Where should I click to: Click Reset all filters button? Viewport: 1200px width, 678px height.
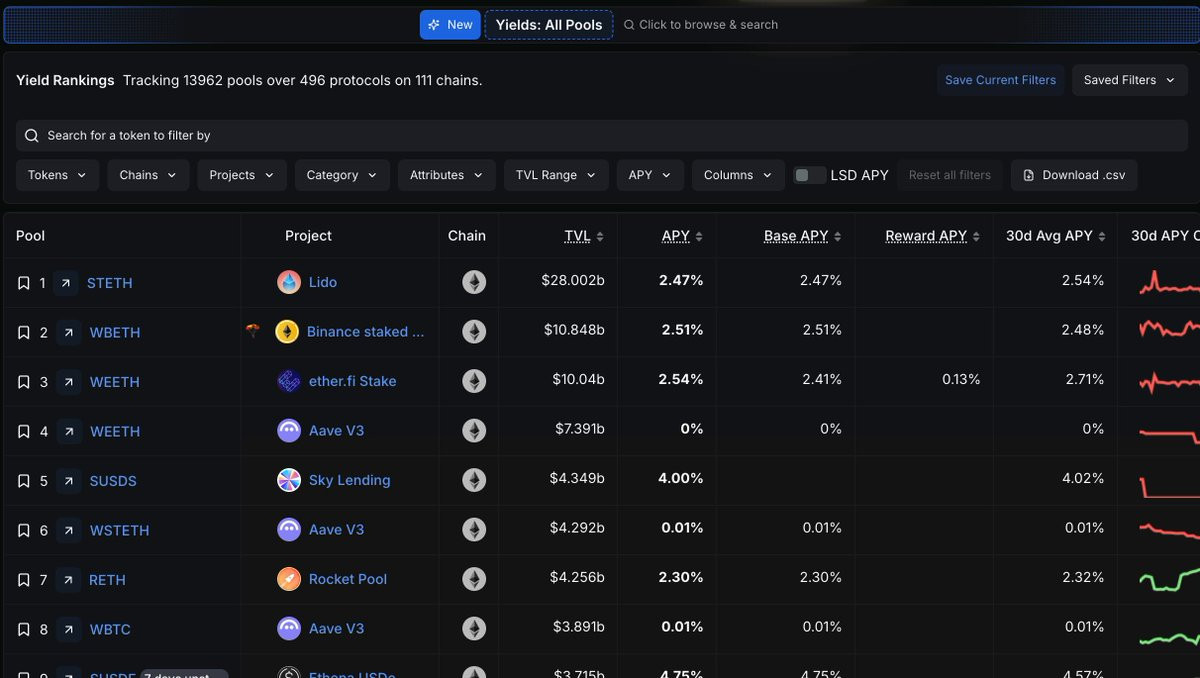[949, 175]
